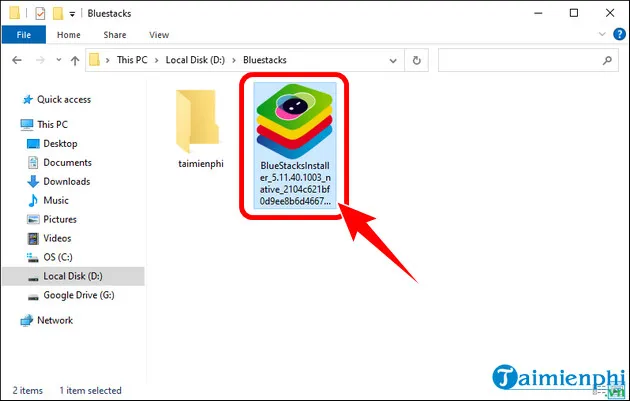Click the Music note icon

click(x=33, y=200)
